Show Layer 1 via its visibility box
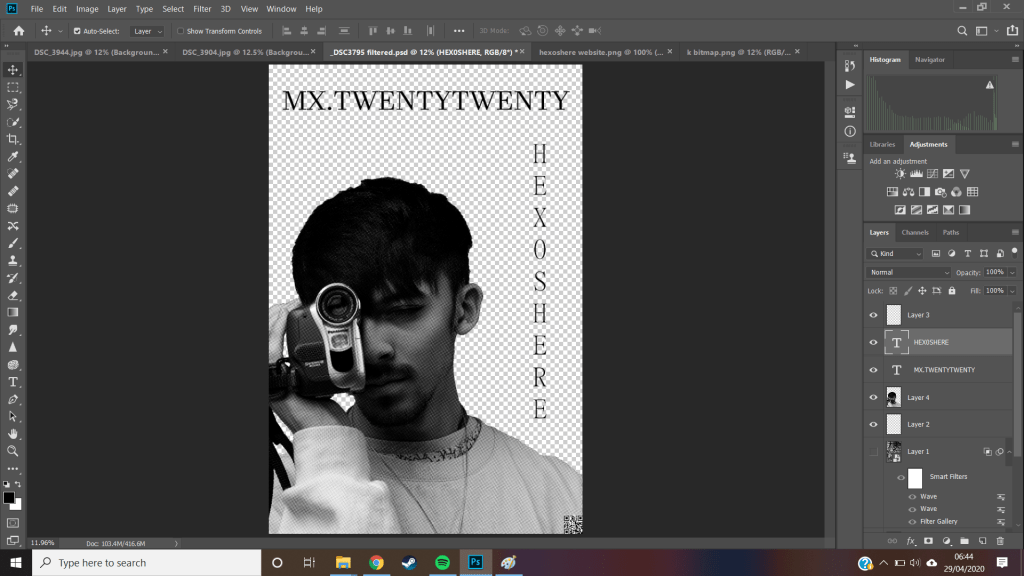This screenshot has width=1024, height=576. click(873, 452)
